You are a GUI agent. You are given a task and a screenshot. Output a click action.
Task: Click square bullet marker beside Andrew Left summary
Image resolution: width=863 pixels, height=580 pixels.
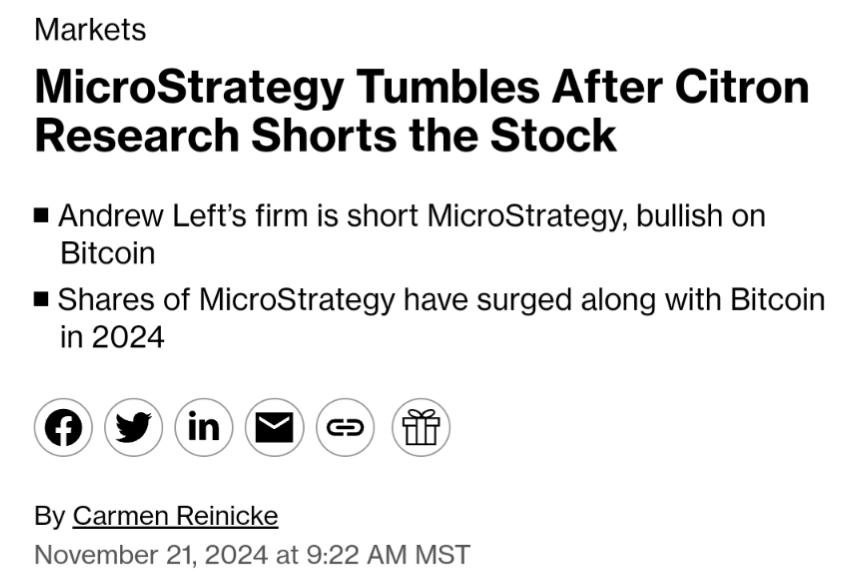[x=41, y=215]
